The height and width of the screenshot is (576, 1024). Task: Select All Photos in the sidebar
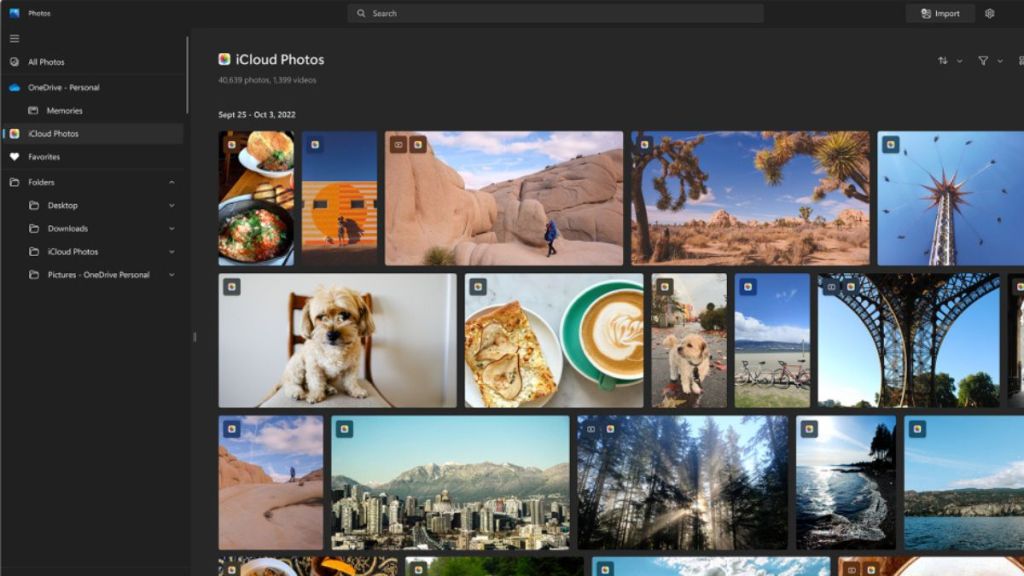click(x=47, y=62)
